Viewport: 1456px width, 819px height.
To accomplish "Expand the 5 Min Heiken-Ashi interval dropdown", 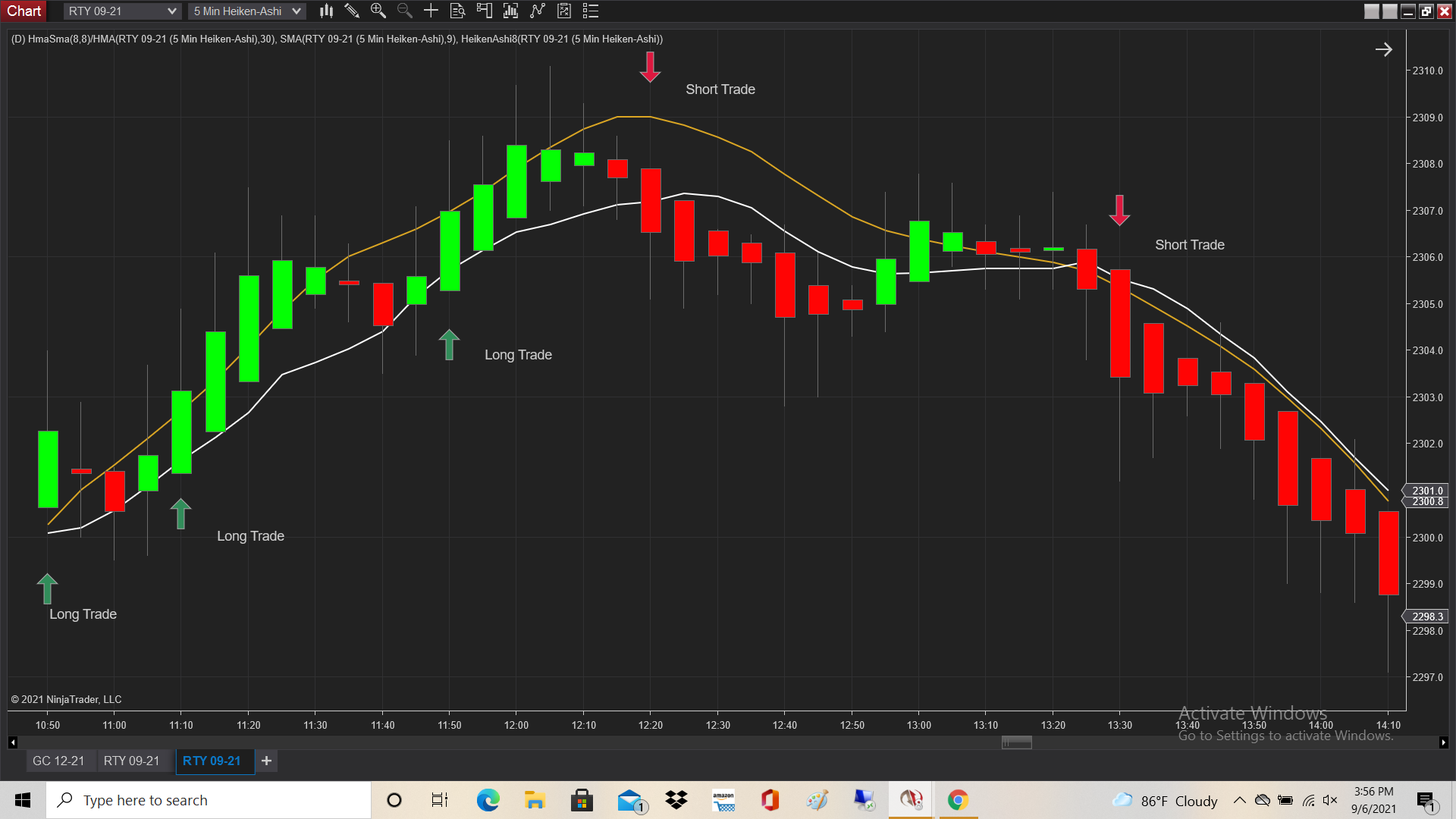I will click(297, 11).
